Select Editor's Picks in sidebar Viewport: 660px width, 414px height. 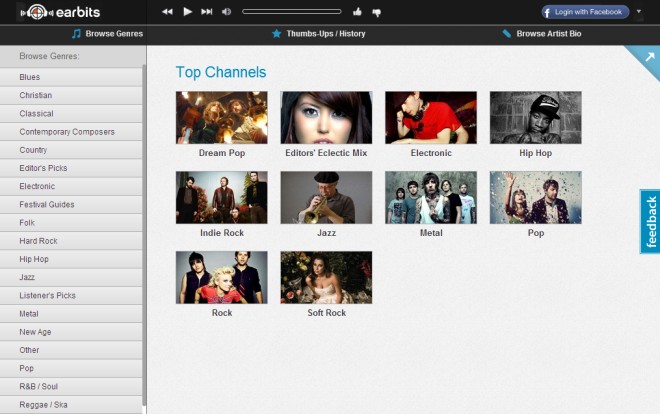pyautogui.click(x=71, y=168)
